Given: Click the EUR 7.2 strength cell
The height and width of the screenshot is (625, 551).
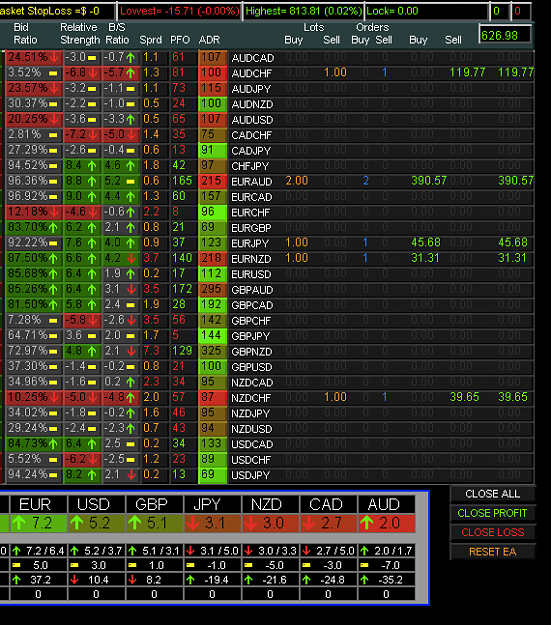Looking at the screenshot, I should 38,523.
